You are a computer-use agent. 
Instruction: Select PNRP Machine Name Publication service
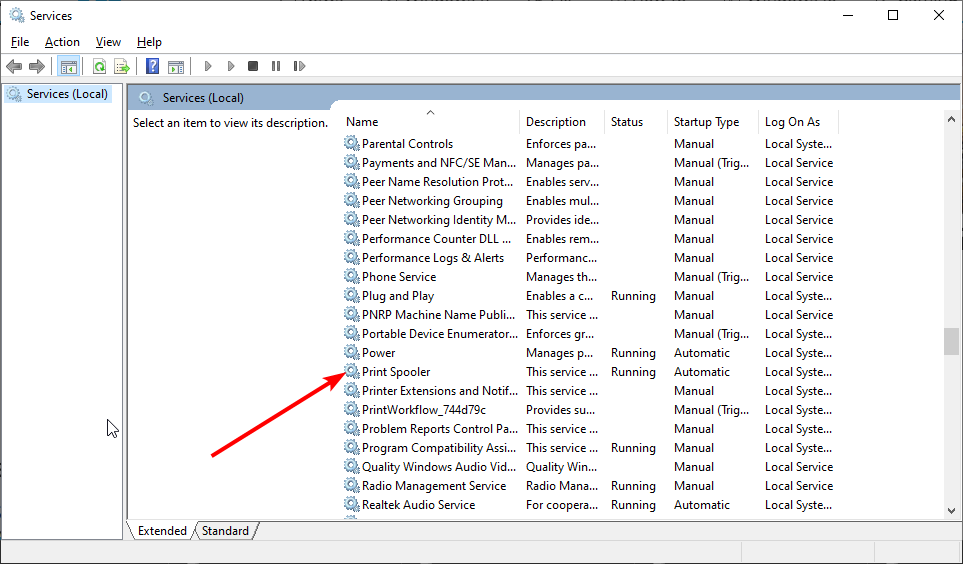click(439, 315)
